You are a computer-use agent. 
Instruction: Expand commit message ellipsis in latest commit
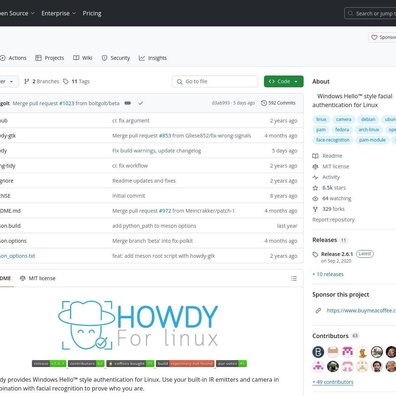click(128, 103)
